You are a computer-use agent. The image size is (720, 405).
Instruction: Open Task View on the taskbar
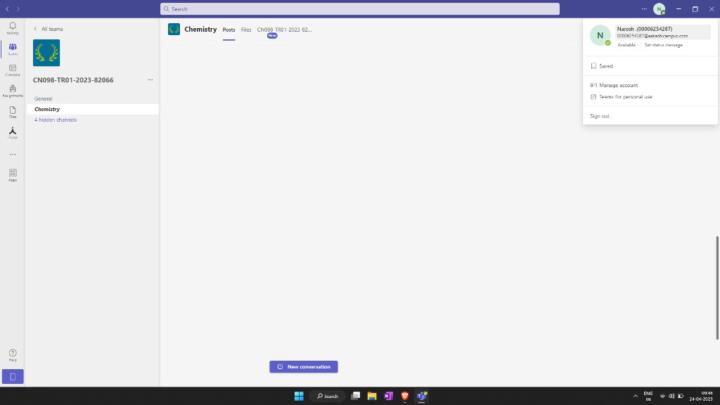pyautogui.click(x=355, y=396)
